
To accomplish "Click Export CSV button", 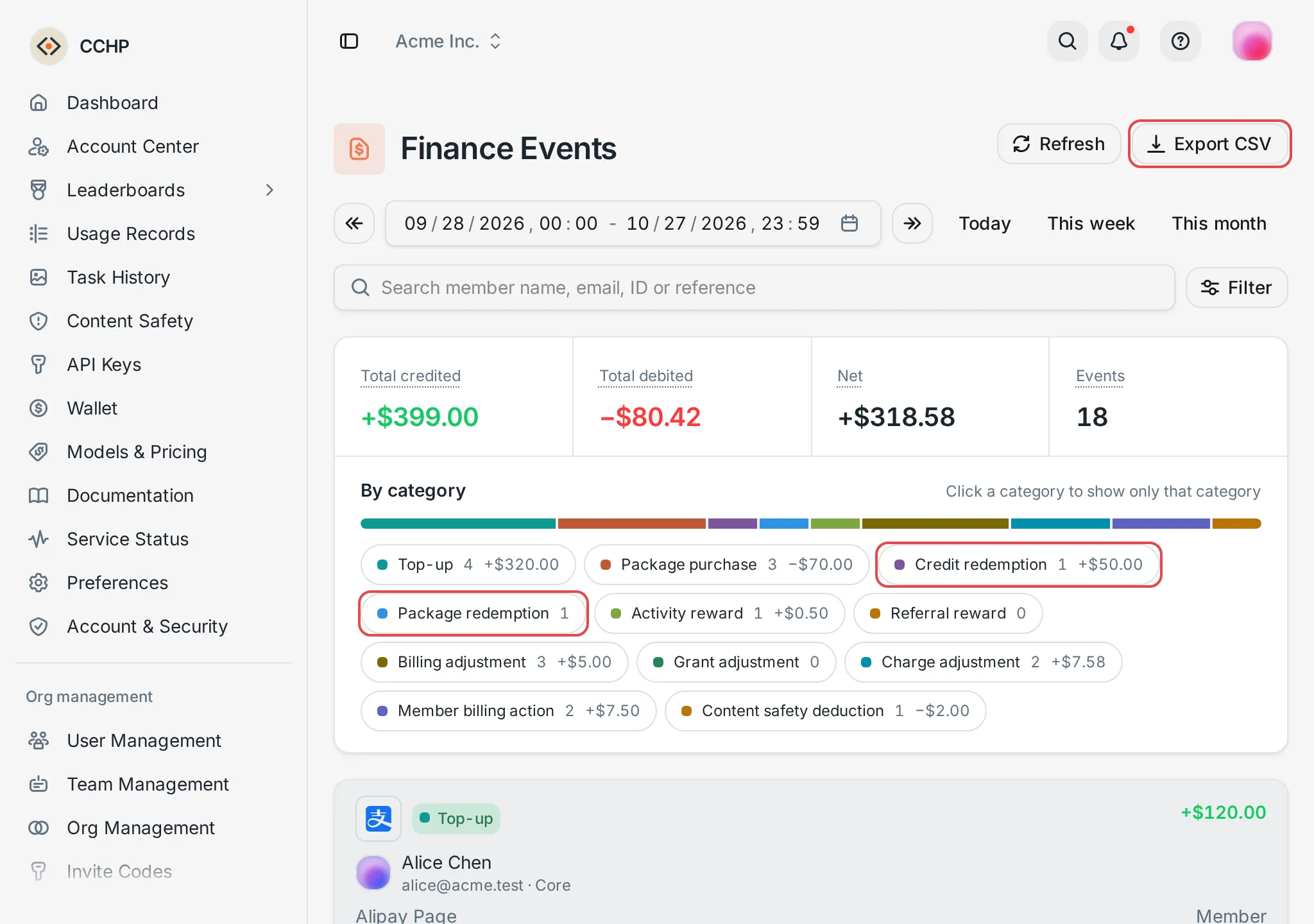I will tap(1209, 144).
